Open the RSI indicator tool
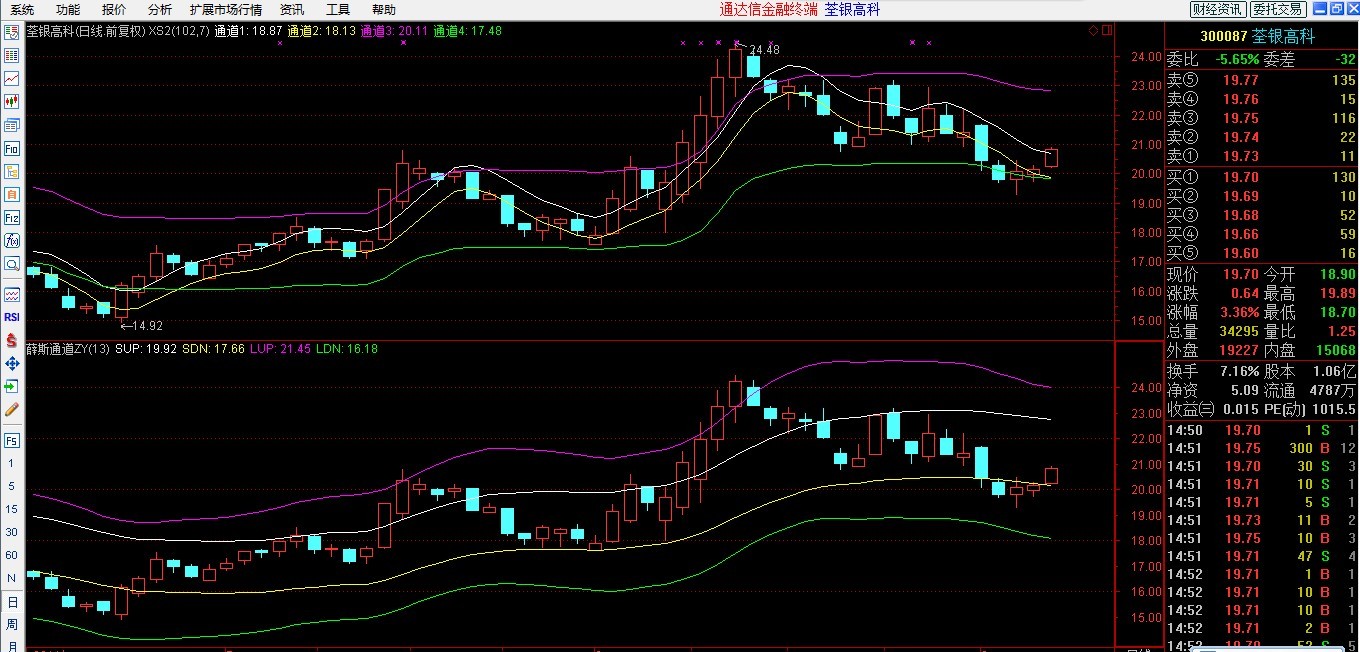 pyautogui.click(x=12, y=317)
